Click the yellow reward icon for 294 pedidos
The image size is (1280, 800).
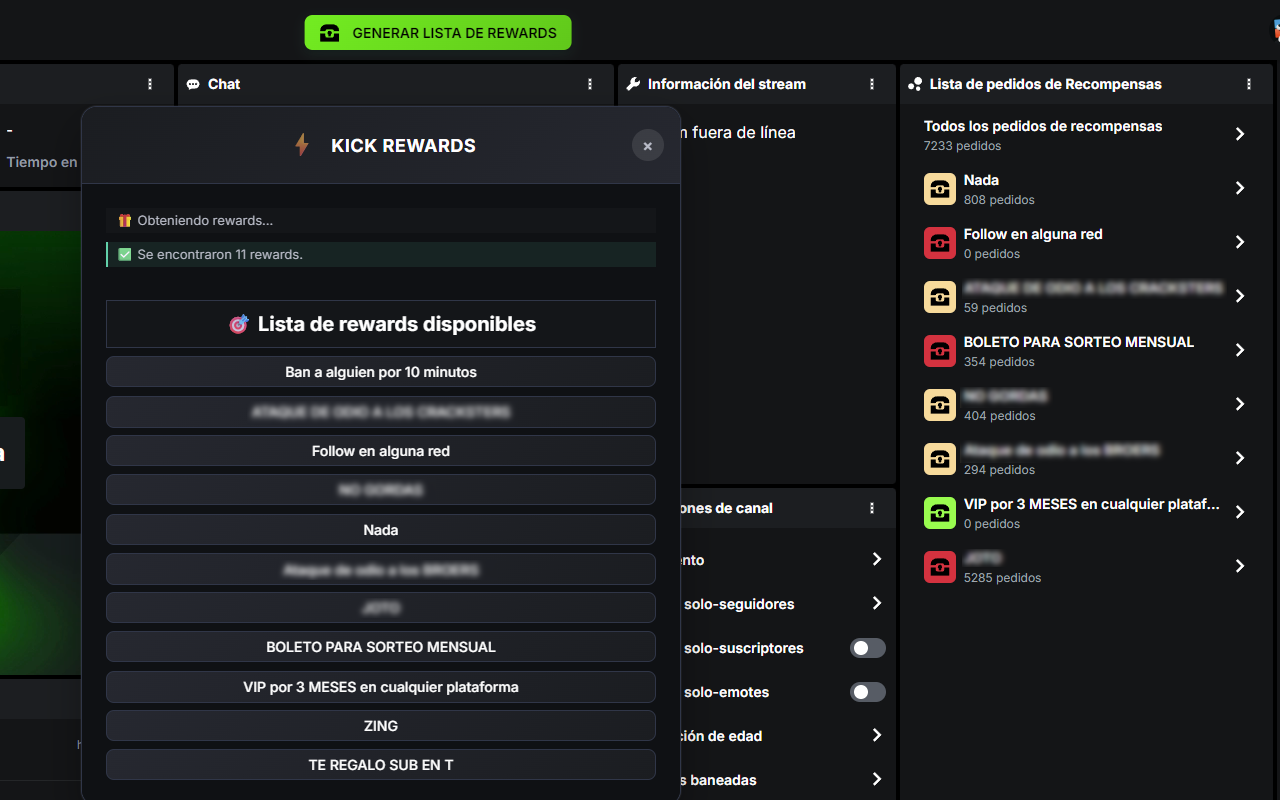(940, 458)
